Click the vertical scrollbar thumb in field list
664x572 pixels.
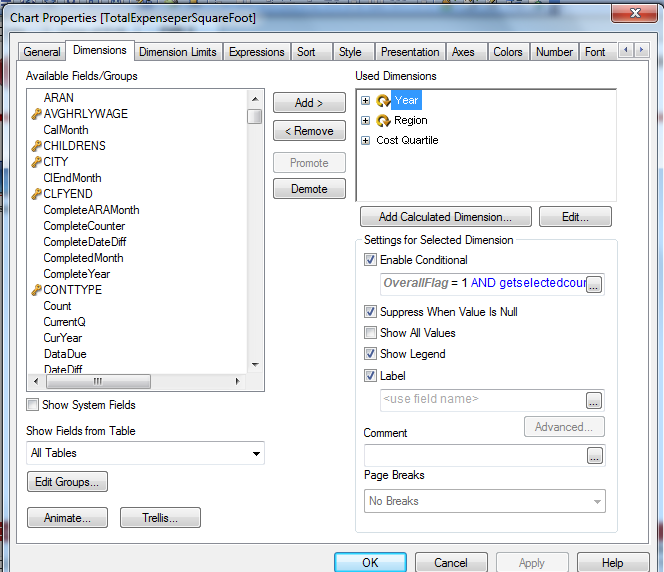pyautogui.click(x=255, y=116)
